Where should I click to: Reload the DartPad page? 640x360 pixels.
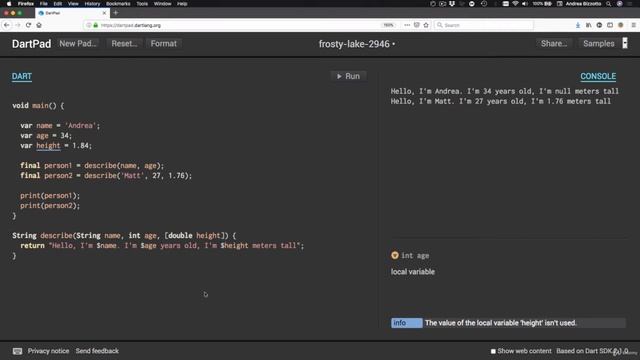pos(28,25)
